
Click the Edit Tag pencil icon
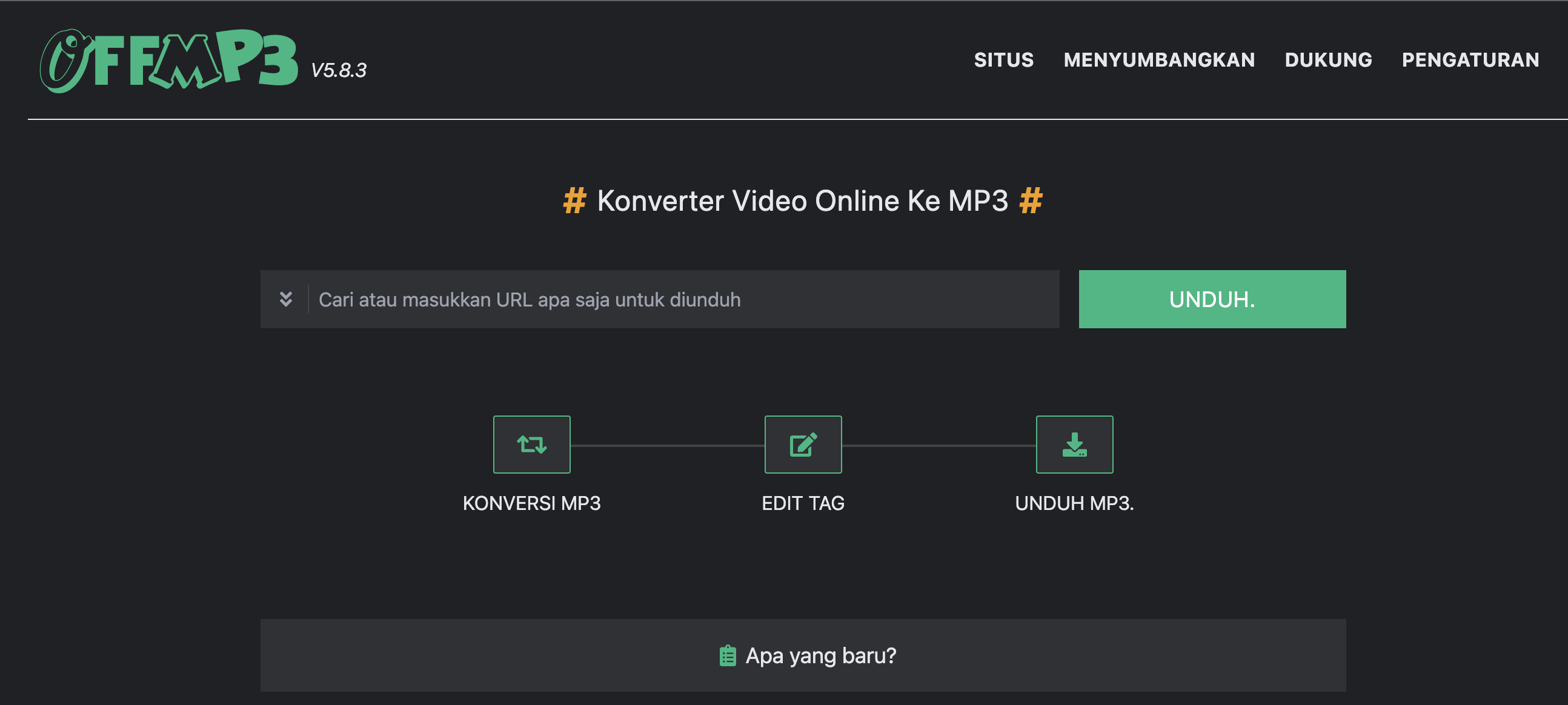[803, 445]
